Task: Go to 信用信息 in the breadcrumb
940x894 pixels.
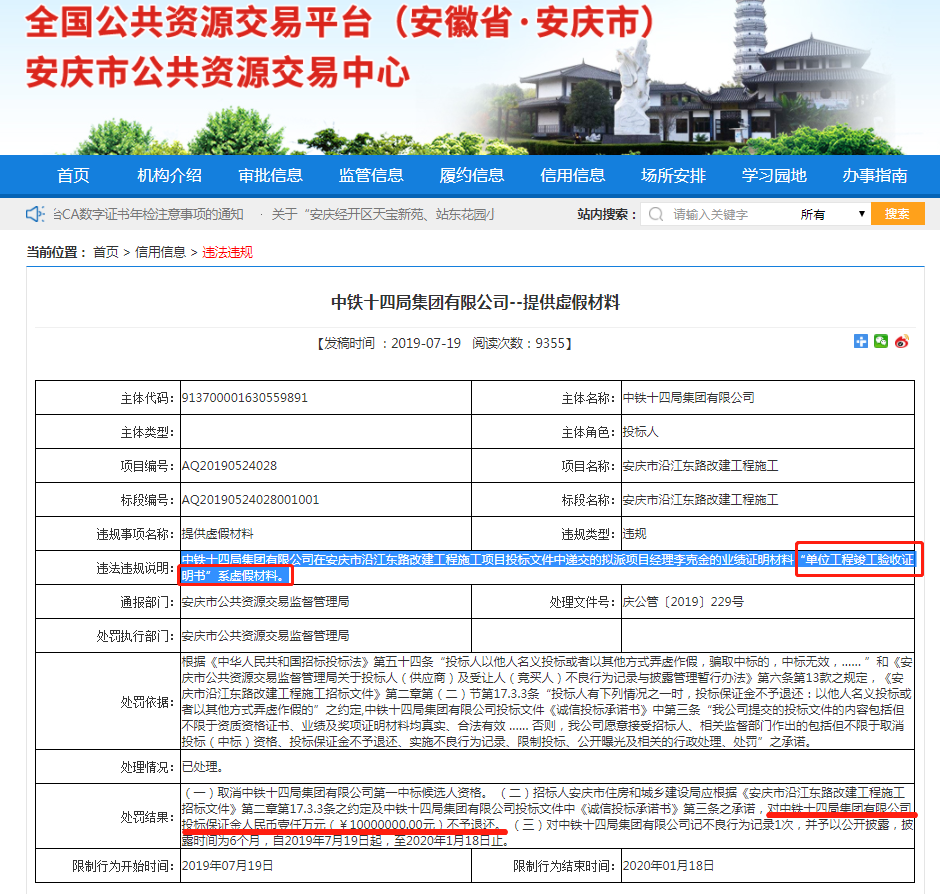Action: coord(160,252)
